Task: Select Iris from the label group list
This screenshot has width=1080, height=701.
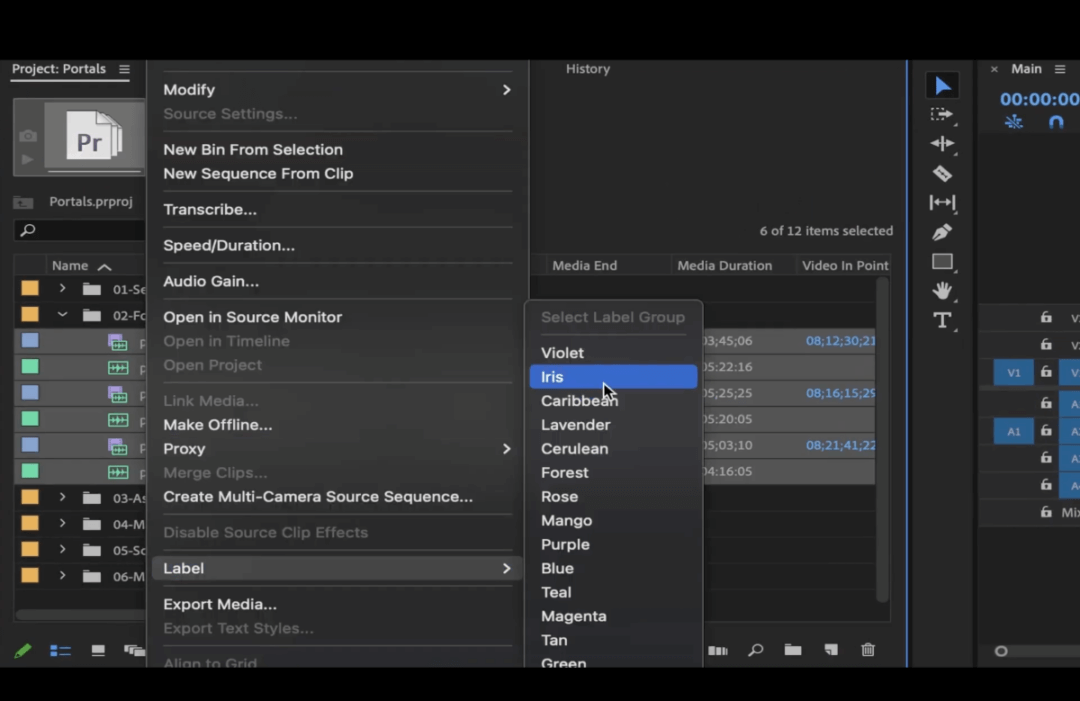Action: (x=612, y=376)
